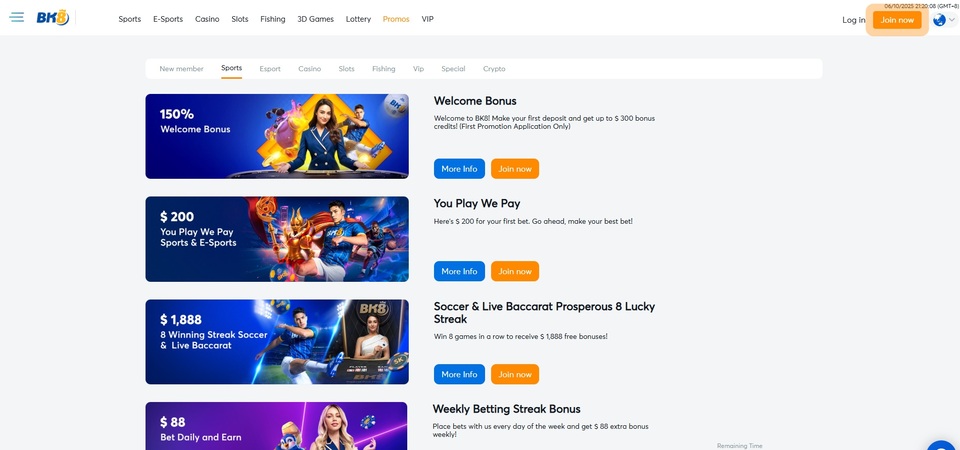Go to the Casino section
The height and width of the screenshot is (450, 960).
207,19
